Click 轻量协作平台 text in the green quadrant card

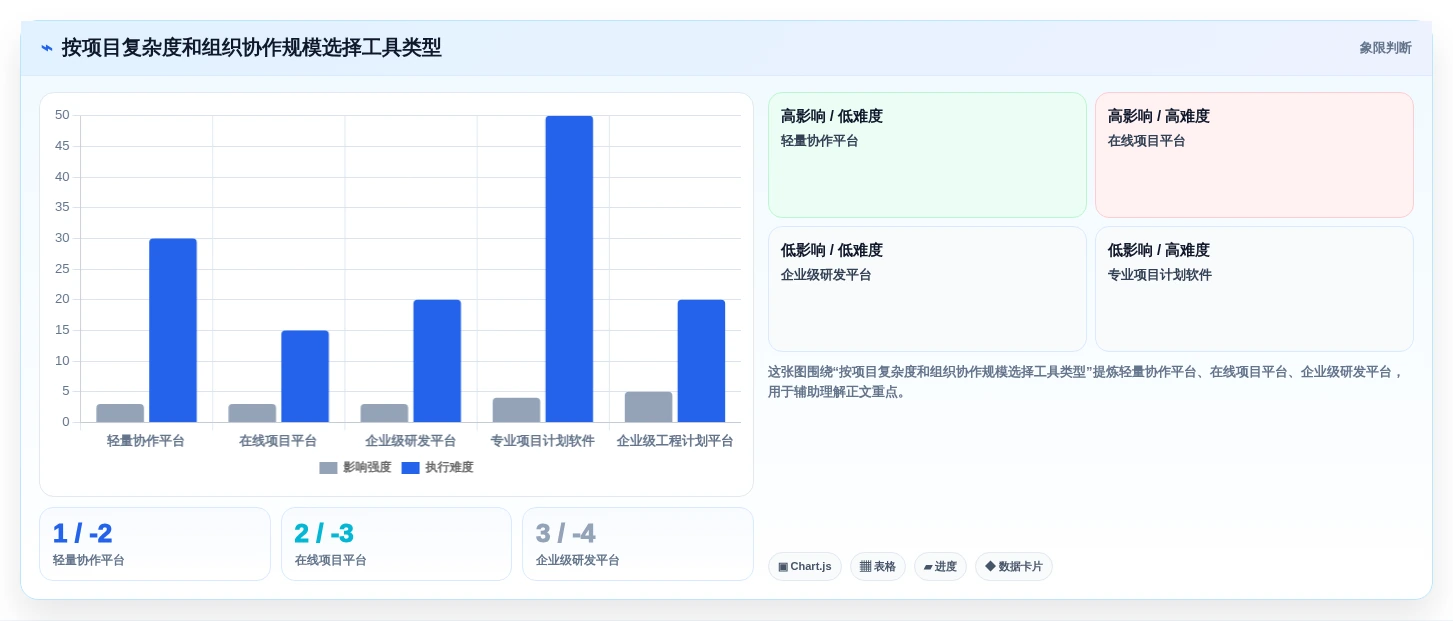point(820,141)
